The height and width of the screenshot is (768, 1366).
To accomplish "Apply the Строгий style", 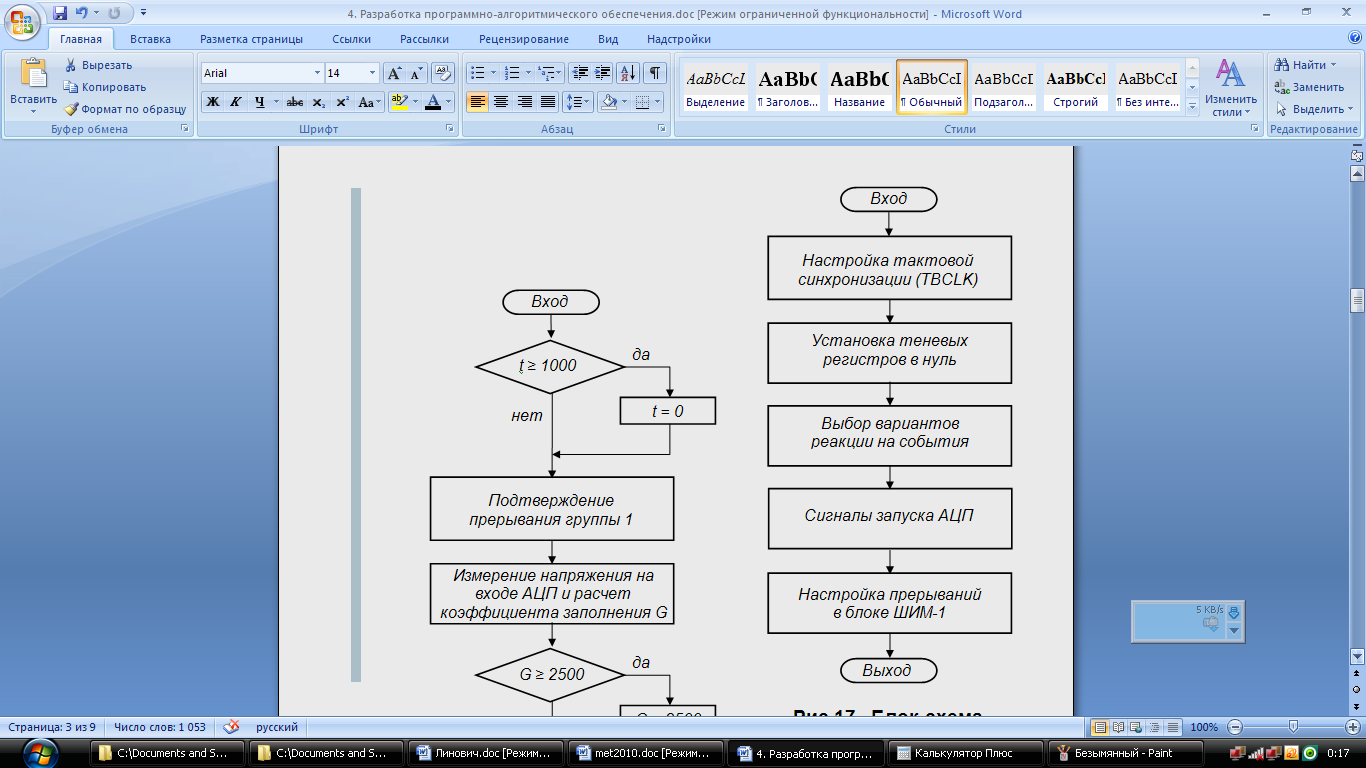I will 1076,87.
